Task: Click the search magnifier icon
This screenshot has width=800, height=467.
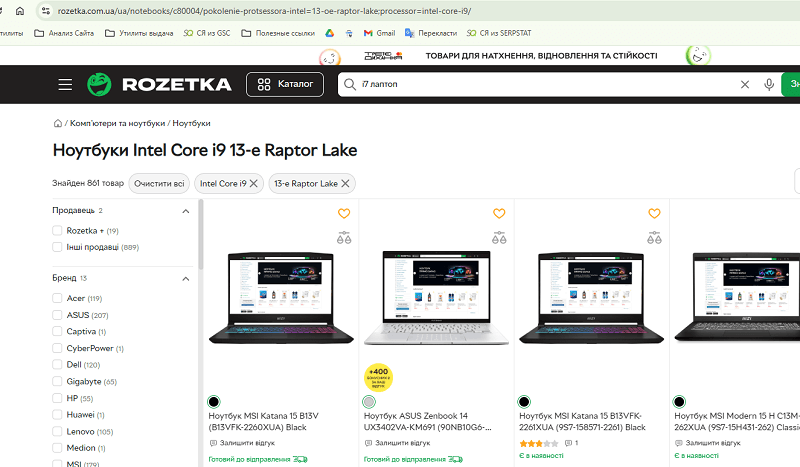Action: coord(349,84)
